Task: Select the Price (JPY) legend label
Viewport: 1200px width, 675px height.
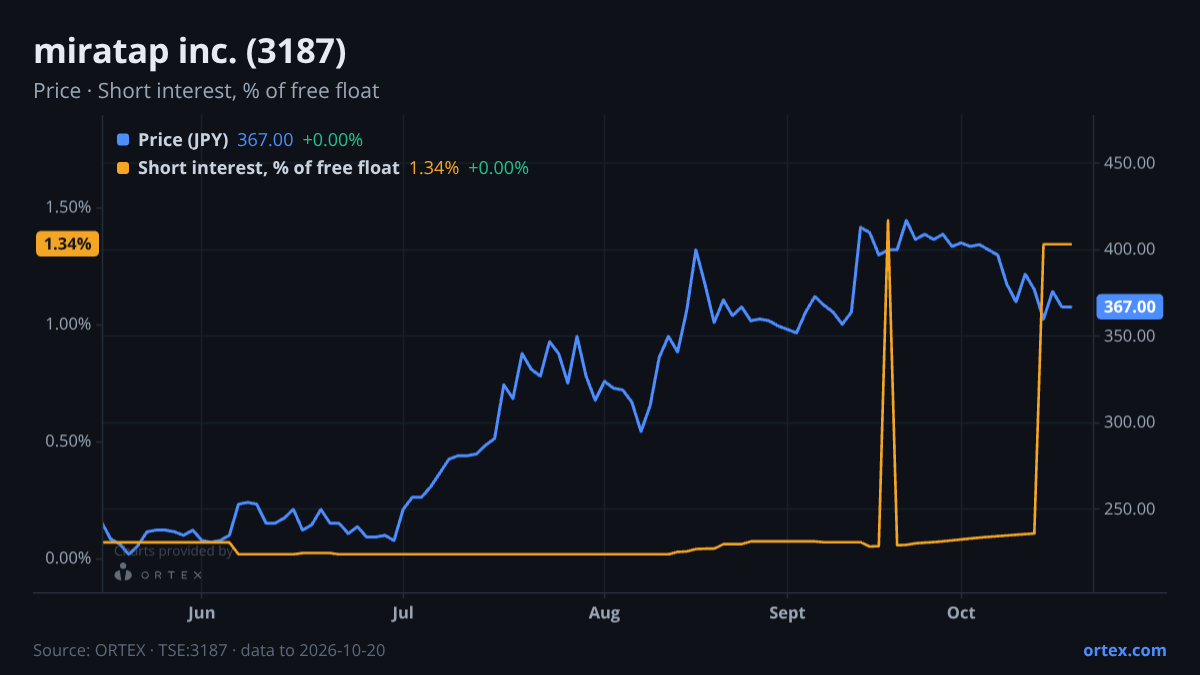Action: [183, 140]
